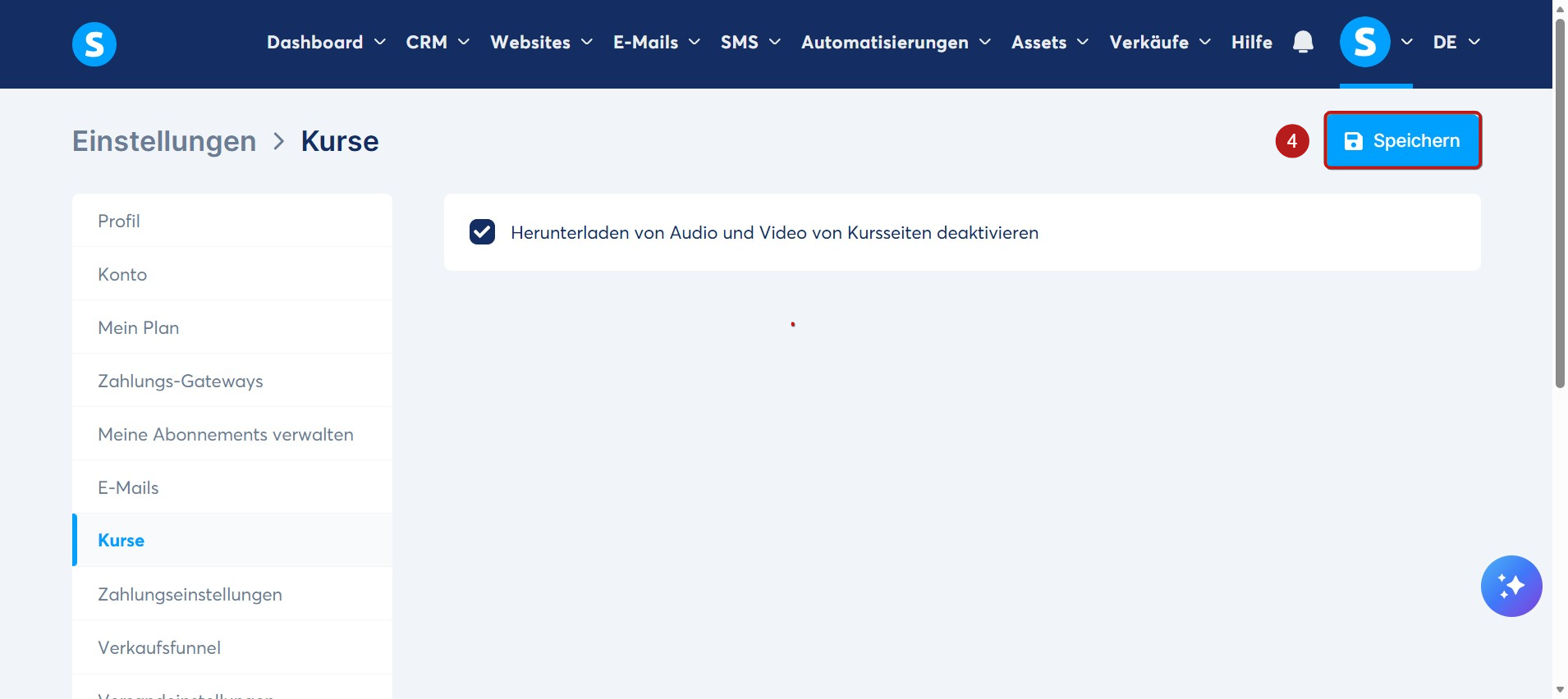Open the Konto settings page

(232, 274)
